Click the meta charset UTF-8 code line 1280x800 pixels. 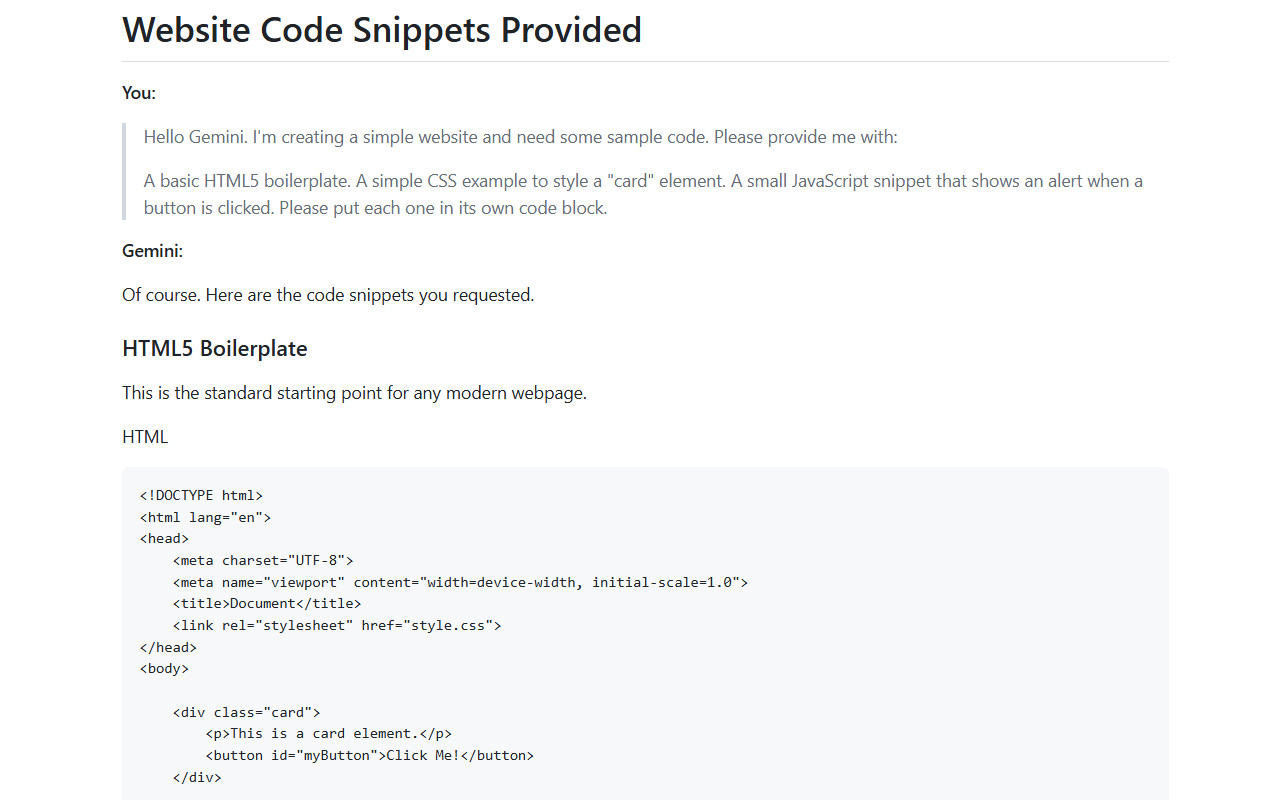point(263,560)
